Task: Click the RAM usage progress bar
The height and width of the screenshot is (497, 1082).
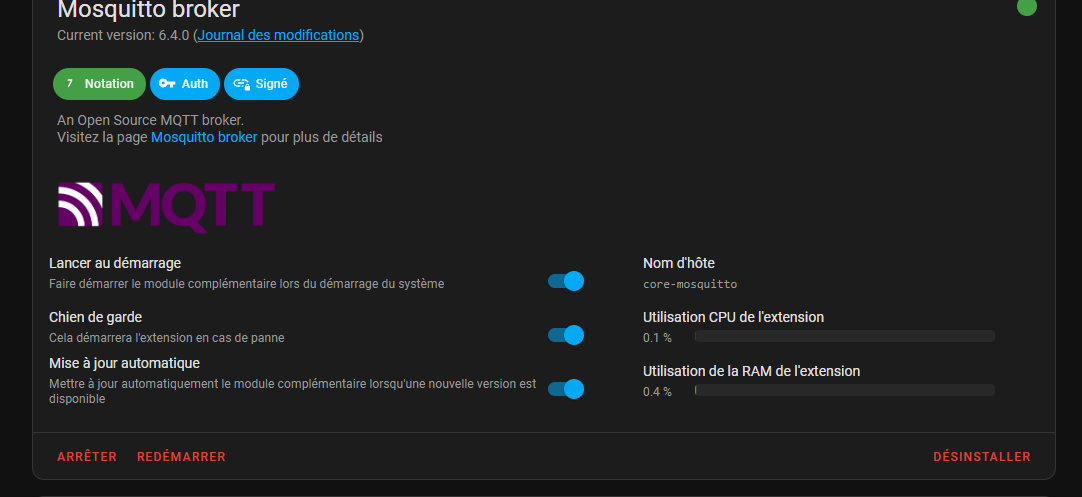Action: (845, 390)
